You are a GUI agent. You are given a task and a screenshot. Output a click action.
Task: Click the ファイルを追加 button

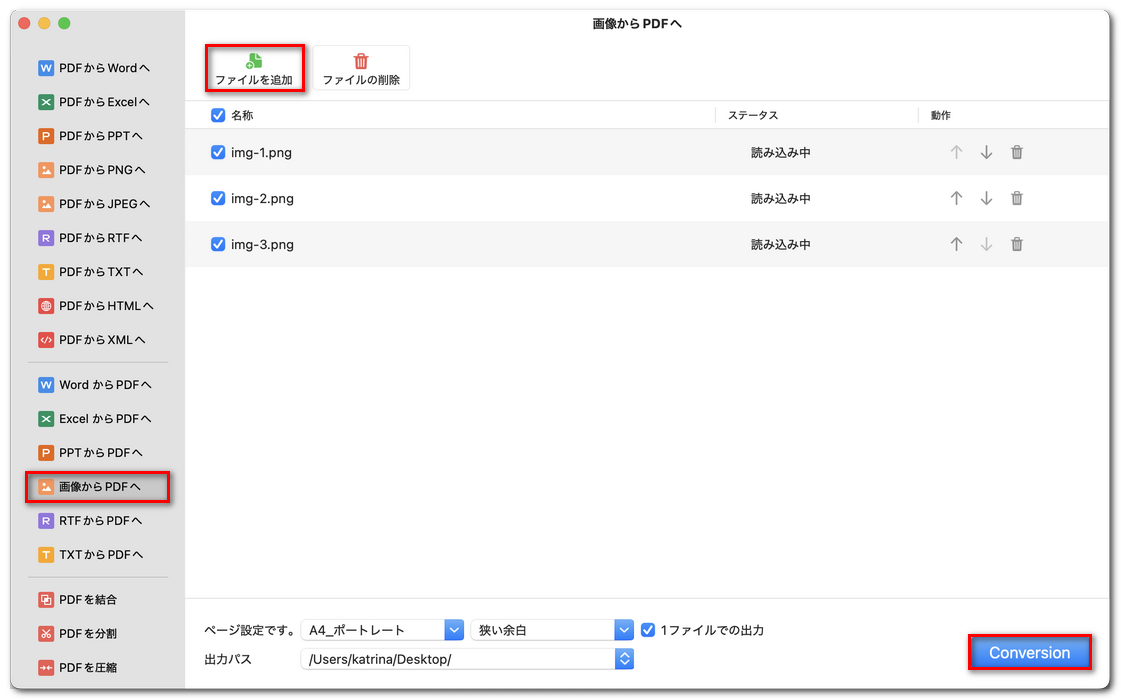pyautogui.click(x=253, y=68)
